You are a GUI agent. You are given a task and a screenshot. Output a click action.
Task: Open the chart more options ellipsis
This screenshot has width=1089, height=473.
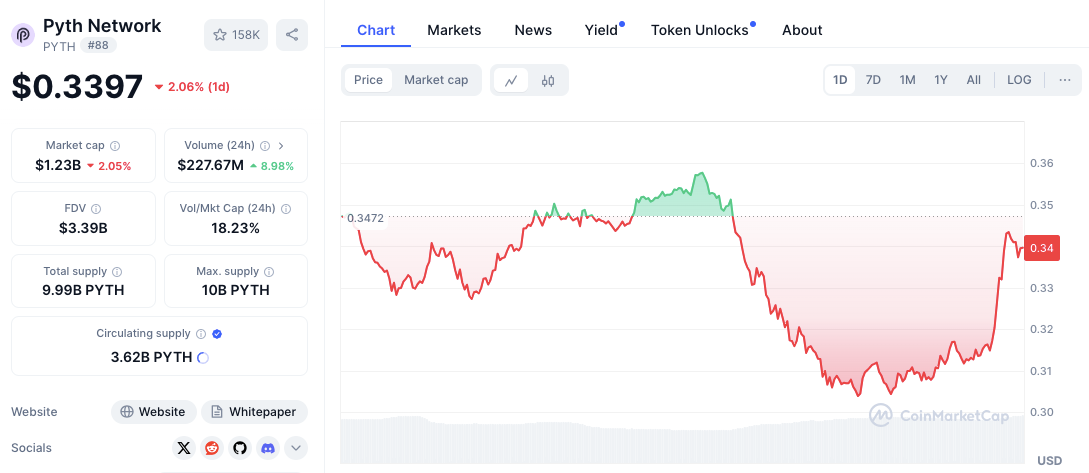click(1064, 80)
